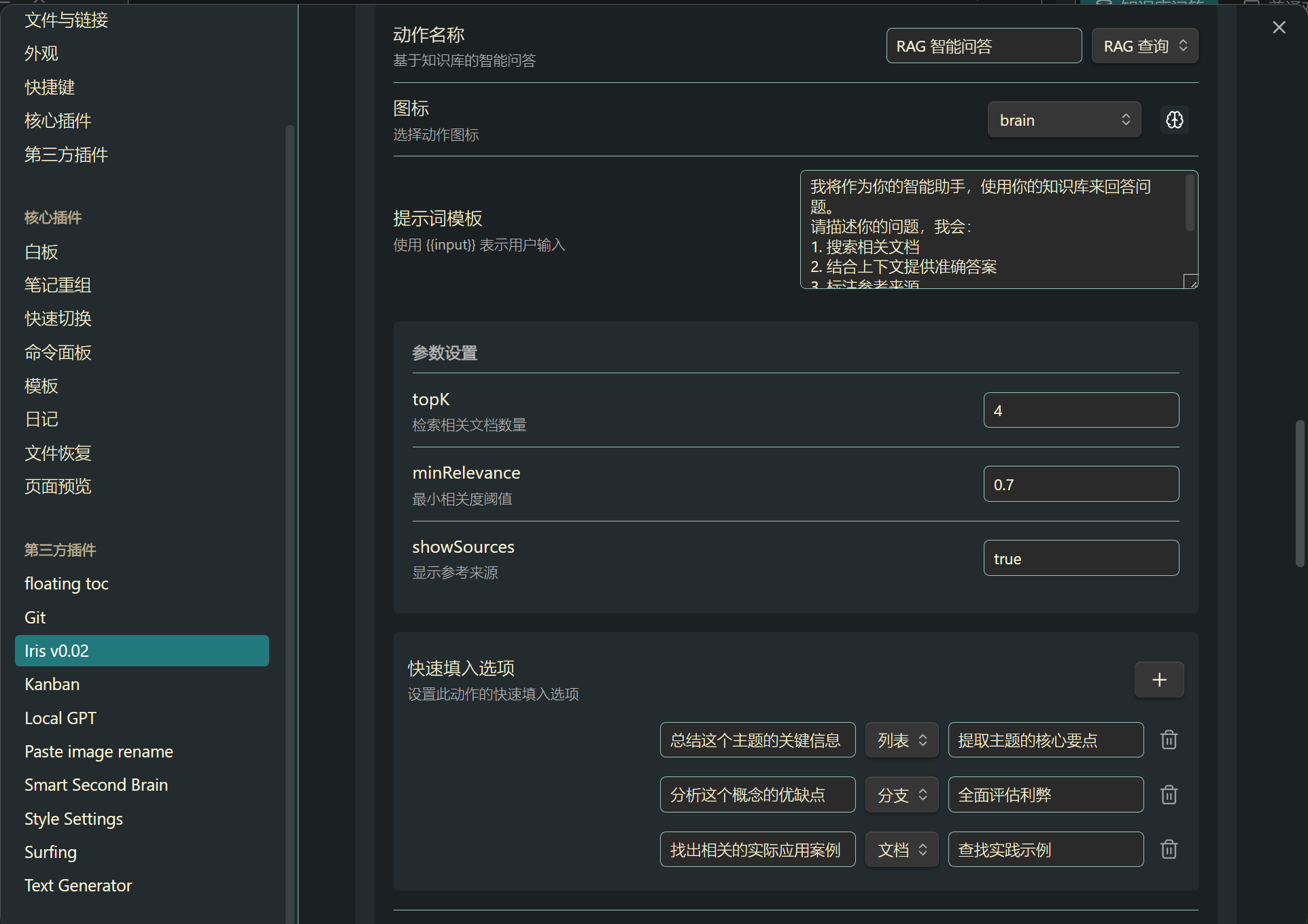Open 第三方插件 settings in the top list
Image resolution: width=1308 pixels, height=924 pixels.
tap(141, 154)
